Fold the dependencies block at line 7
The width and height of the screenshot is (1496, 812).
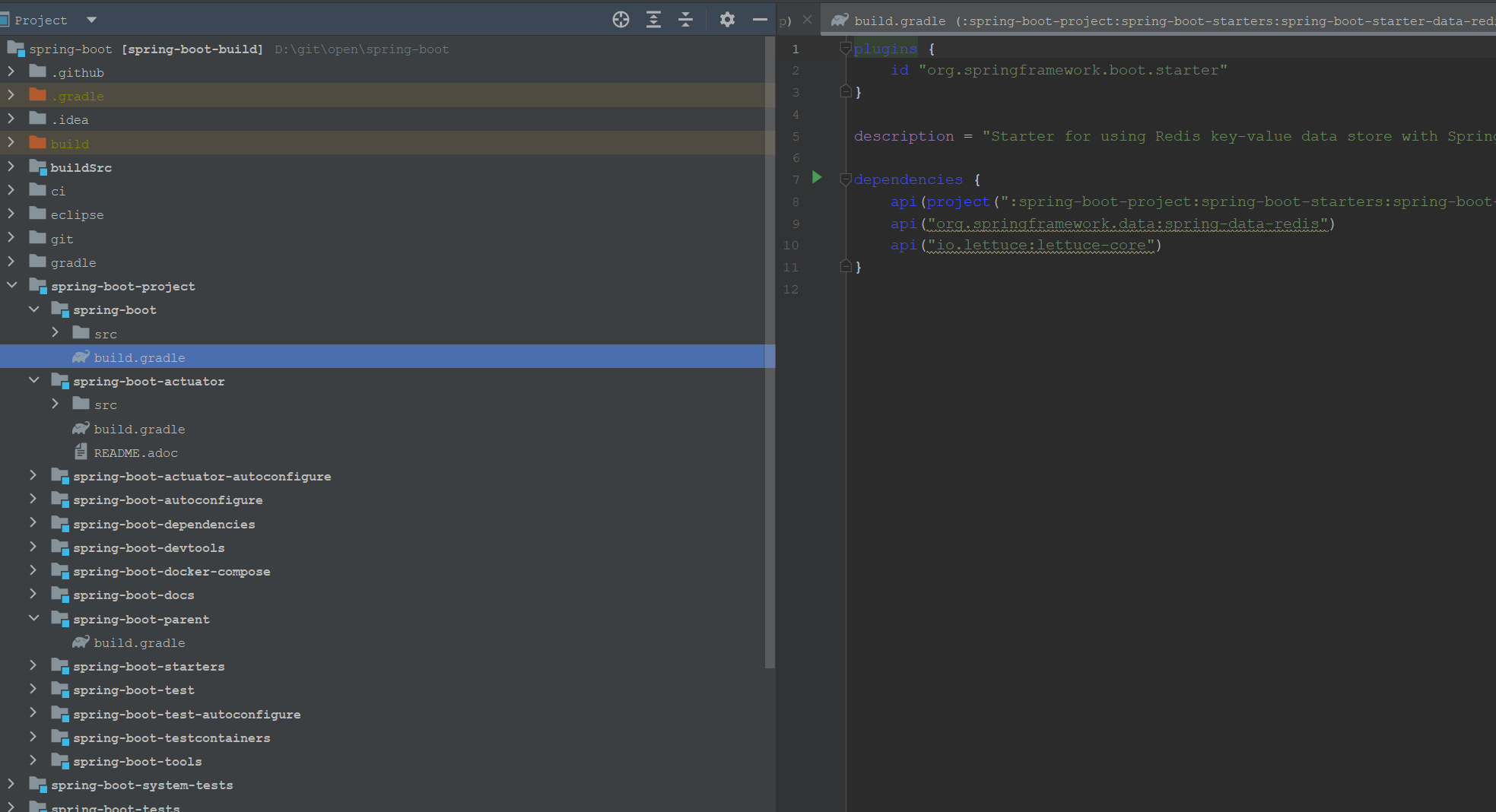pos(845,179)
